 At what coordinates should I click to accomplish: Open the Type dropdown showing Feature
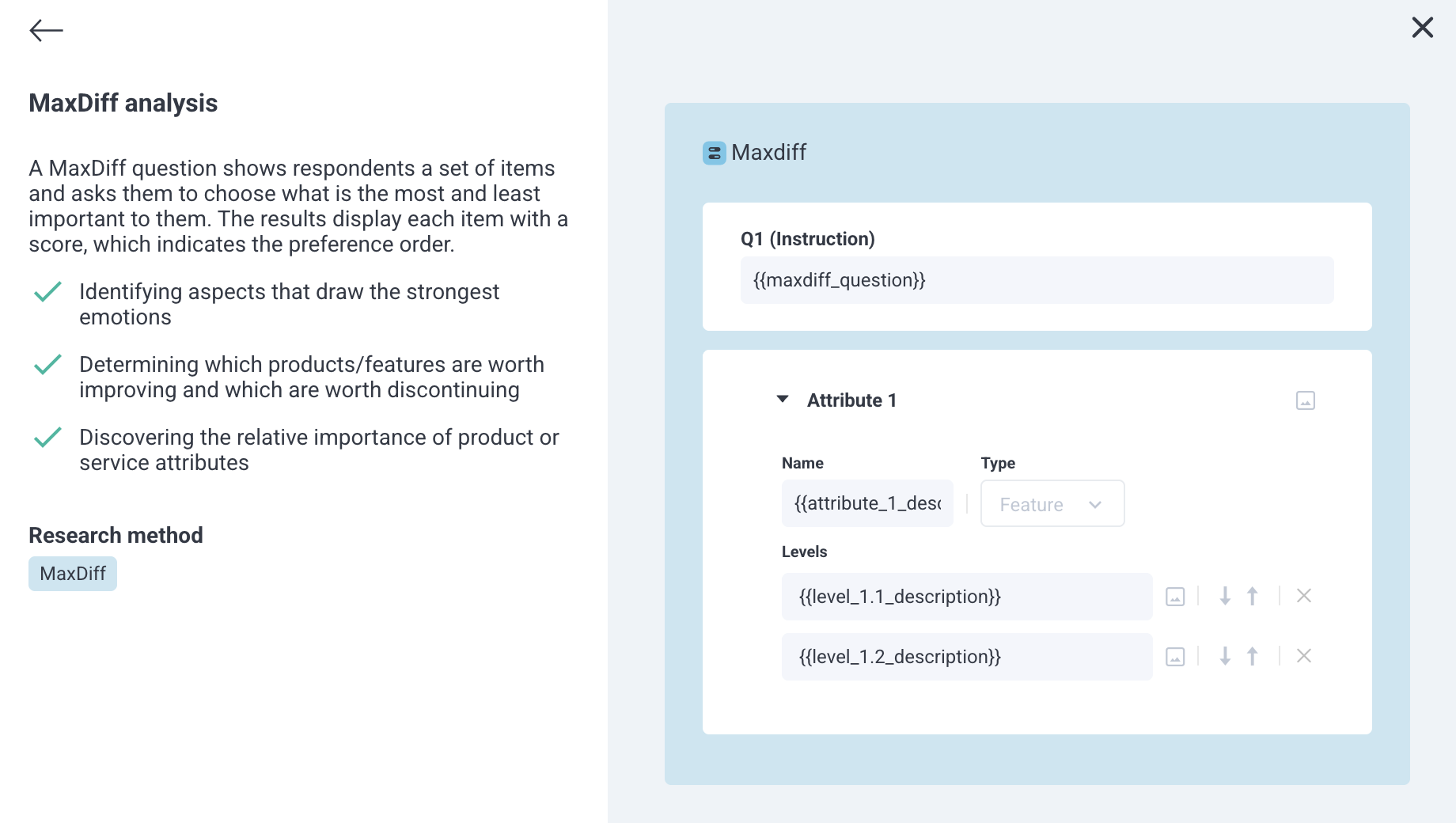(1052, 503)
